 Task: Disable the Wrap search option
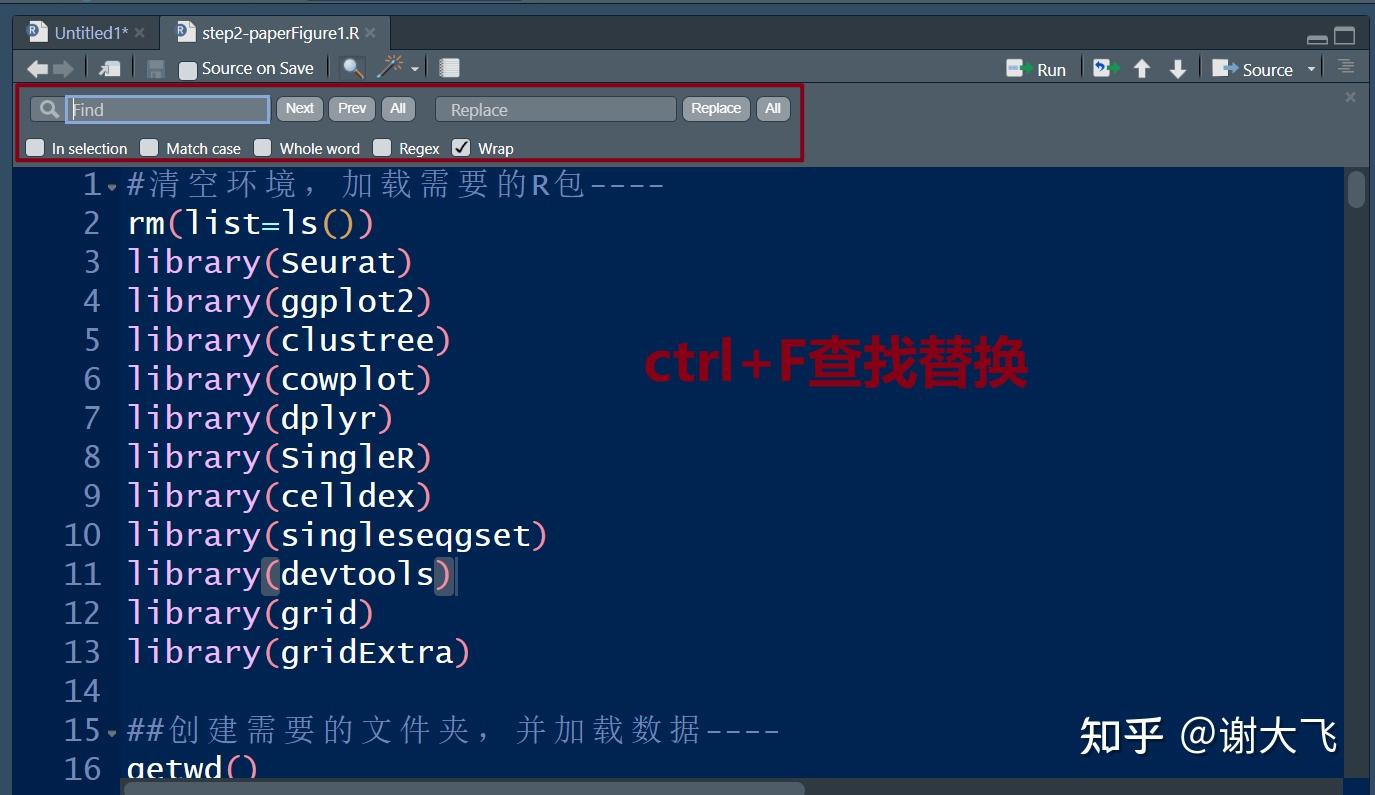coord(460,147)
